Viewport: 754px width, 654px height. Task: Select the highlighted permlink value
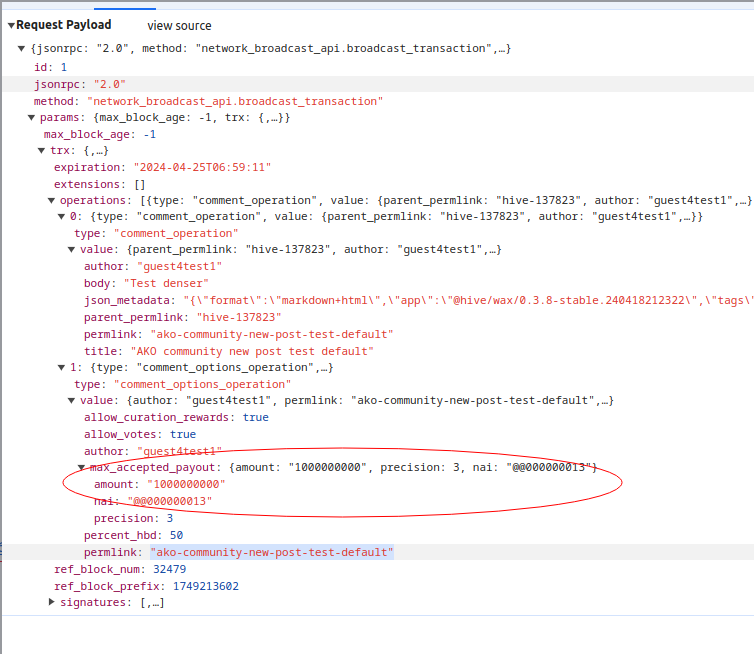click(x=272, y=552)
